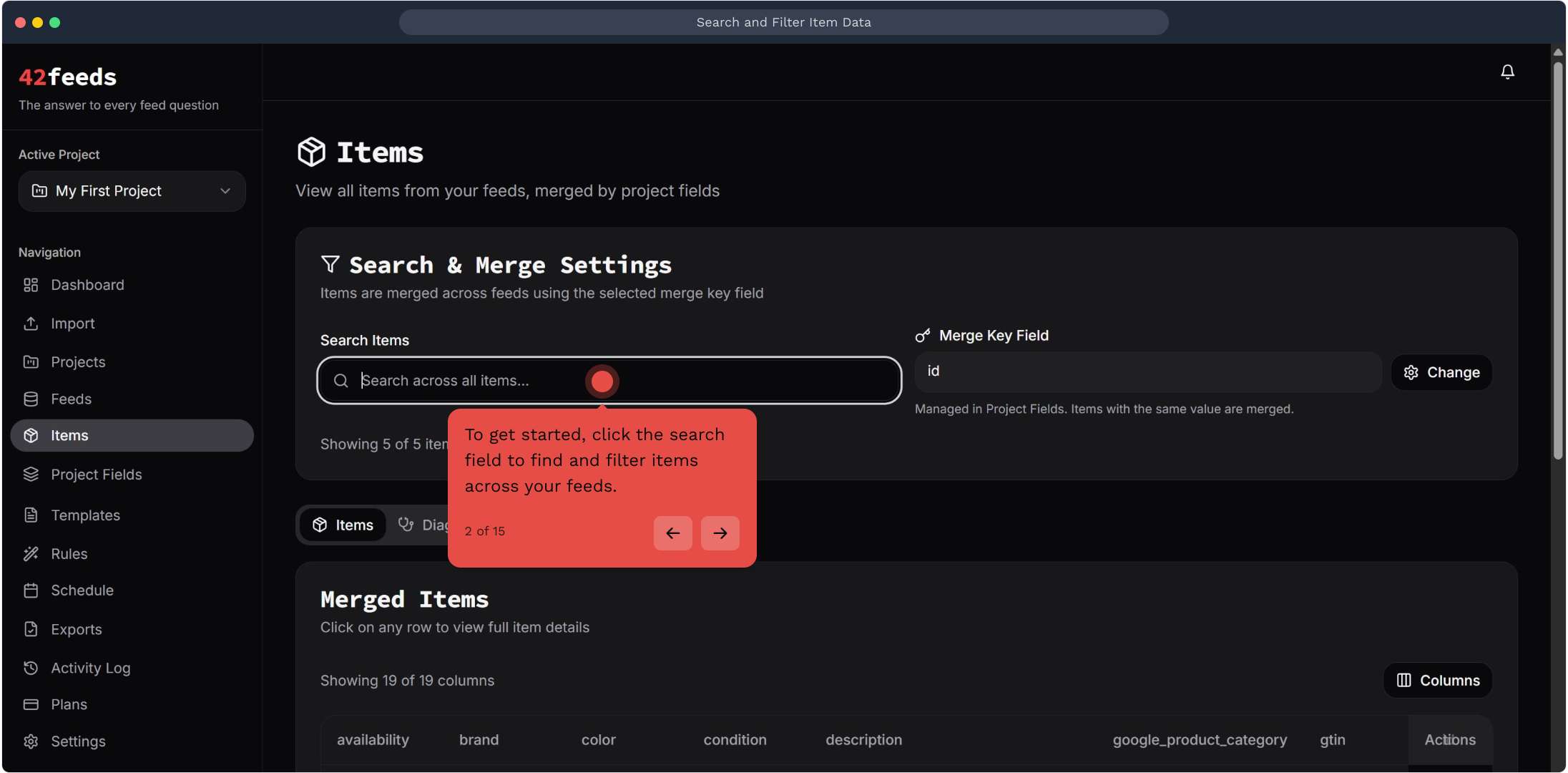This screenshot has height=773, width=1568.
Task: Click the vertical page scrollbar
Action: 1557,258
